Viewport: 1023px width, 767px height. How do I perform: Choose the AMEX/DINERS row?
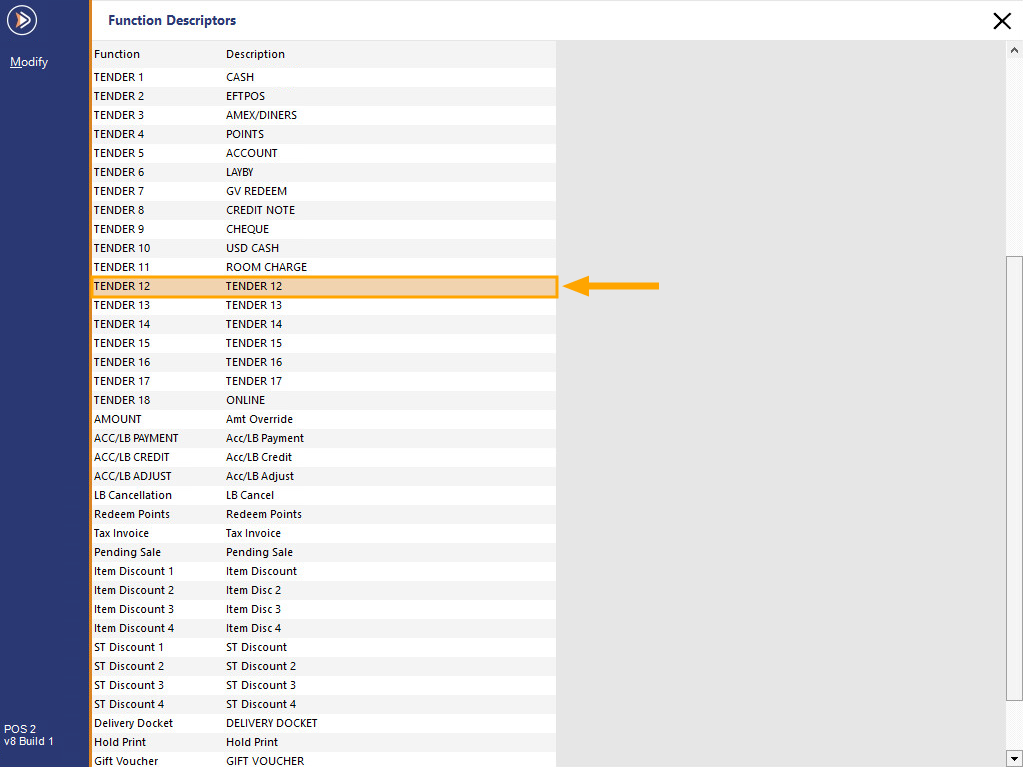click(323, 115)
